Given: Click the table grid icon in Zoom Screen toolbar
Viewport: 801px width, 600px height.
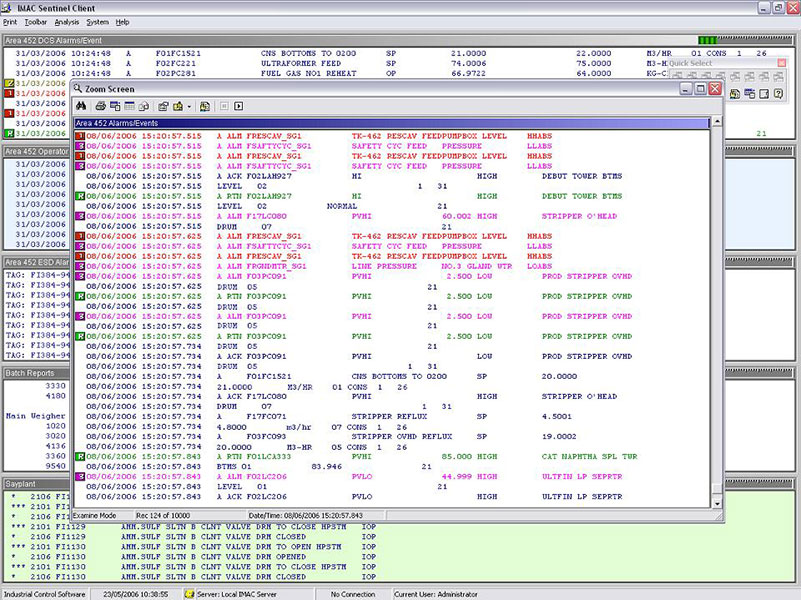Looking at the screenshot, I should (x=130, y=106).
